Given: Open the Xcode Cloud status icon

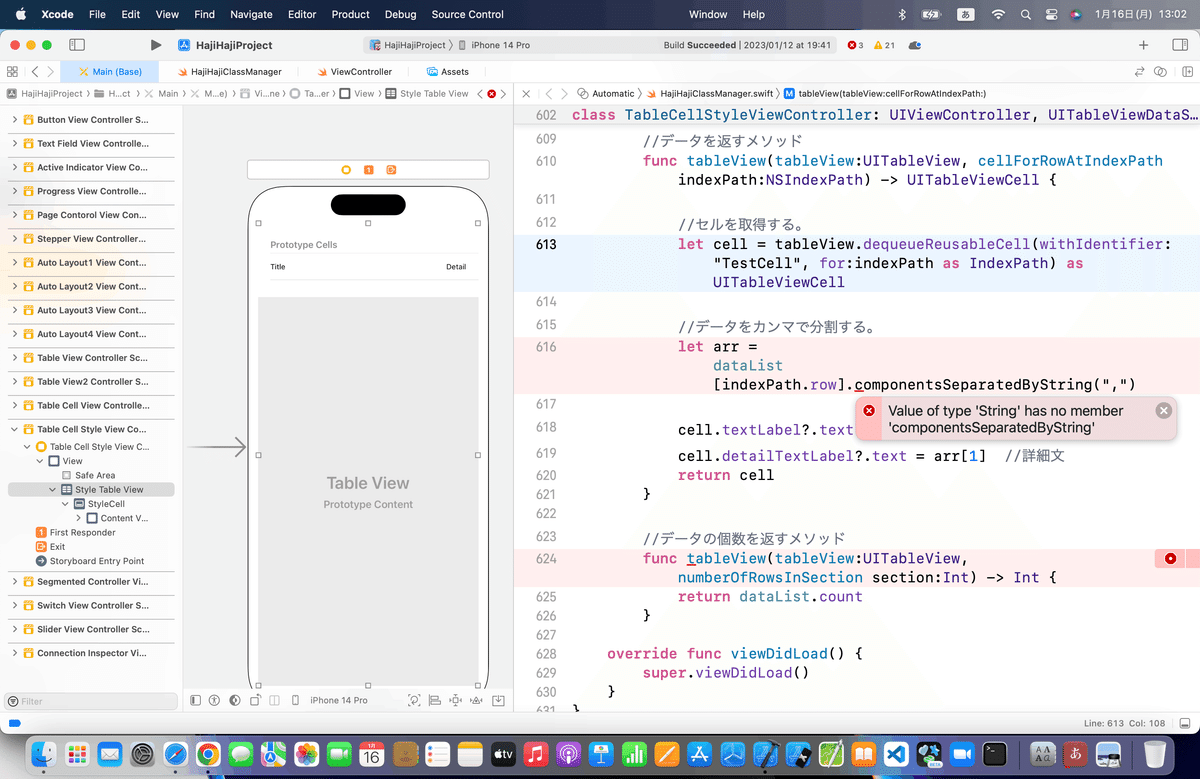Looking at the screenshot, I should [x=915, y=45].
